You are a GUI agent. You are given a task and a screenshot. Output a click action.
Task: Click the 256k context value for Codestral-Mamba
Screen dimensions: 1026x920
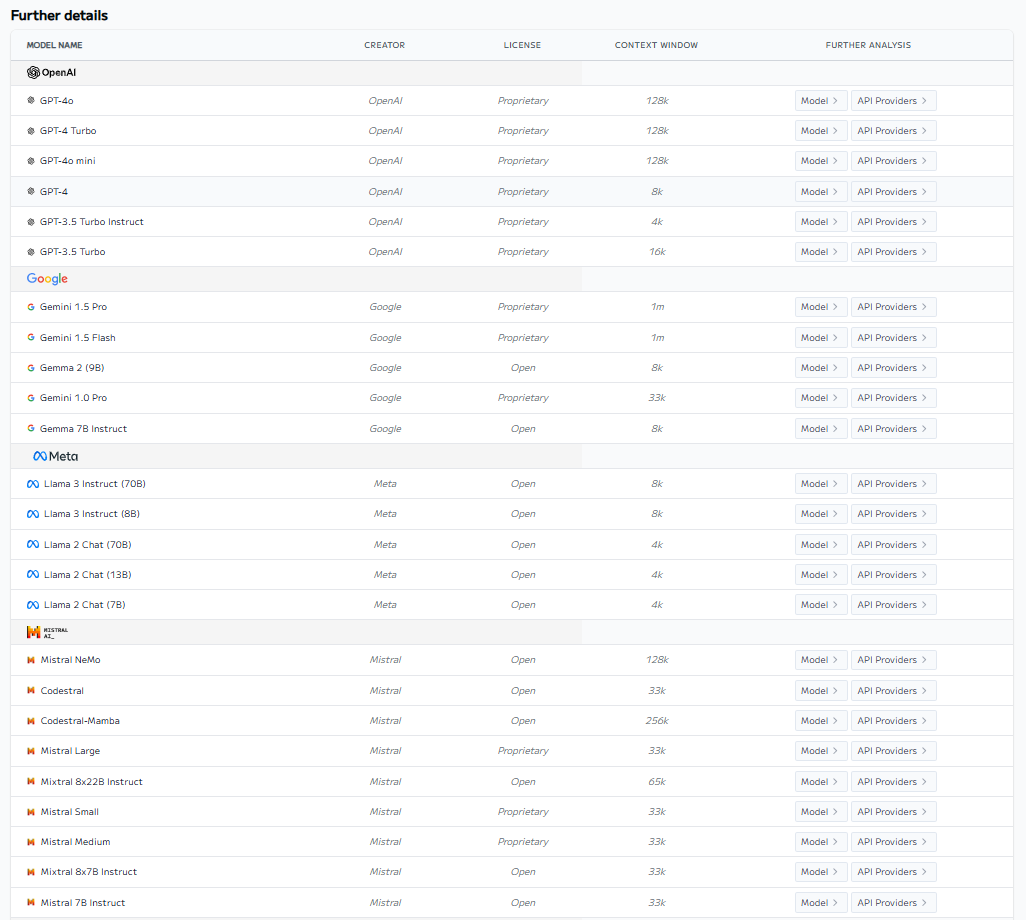pos(657,720)
